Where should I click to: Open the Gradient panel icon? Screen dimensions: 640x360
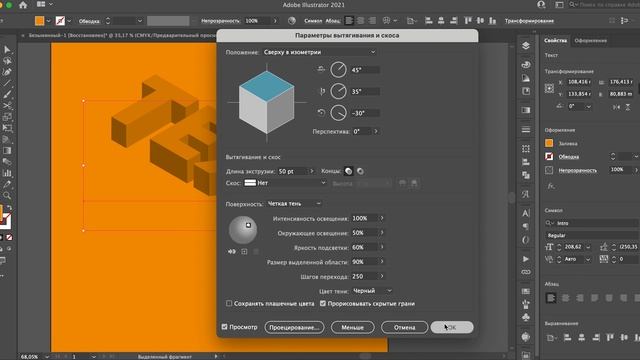point(526,110)
